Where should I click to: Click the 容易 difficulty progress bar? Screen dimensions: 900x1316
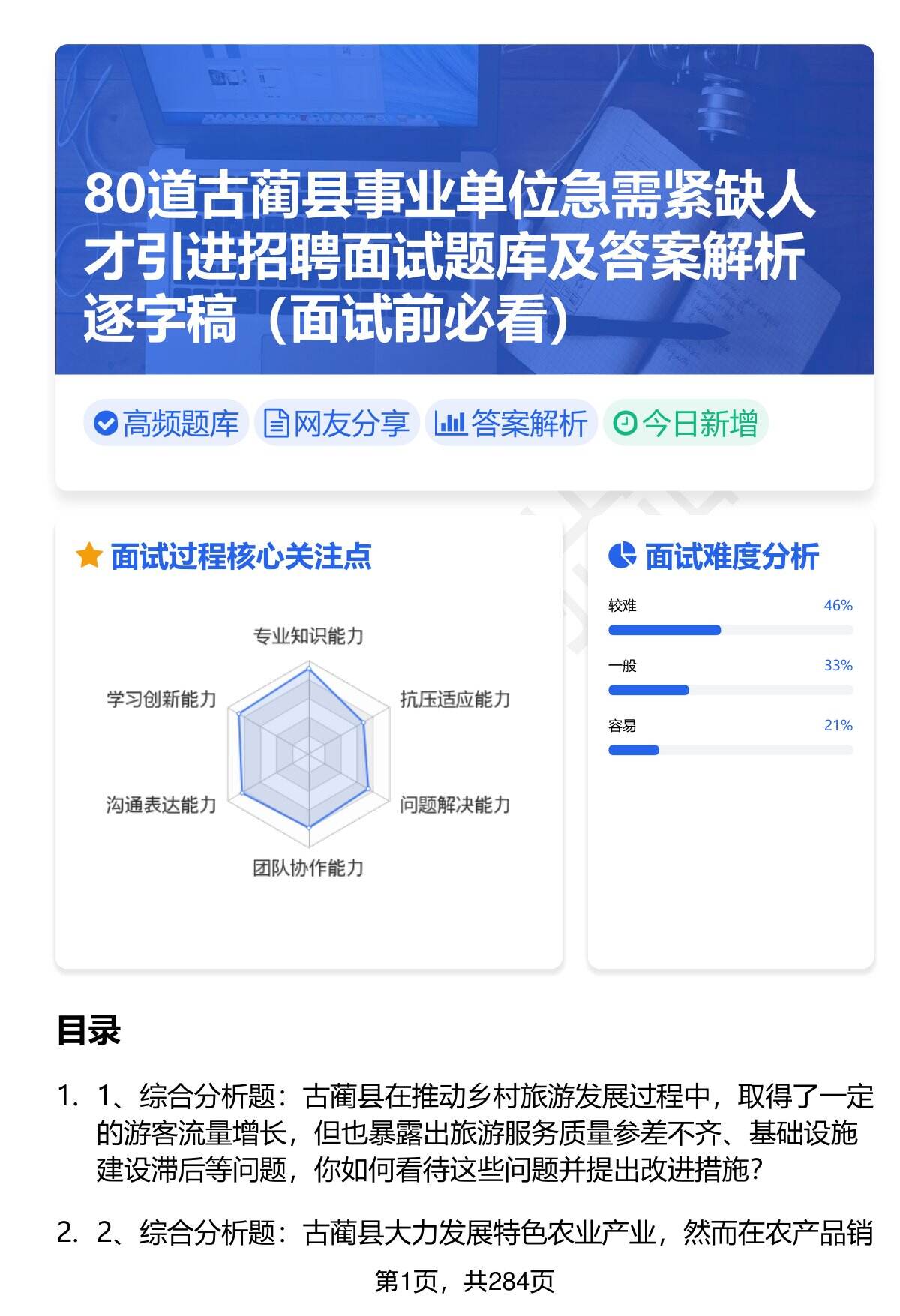pyautogui.click(x=730, y=750)
